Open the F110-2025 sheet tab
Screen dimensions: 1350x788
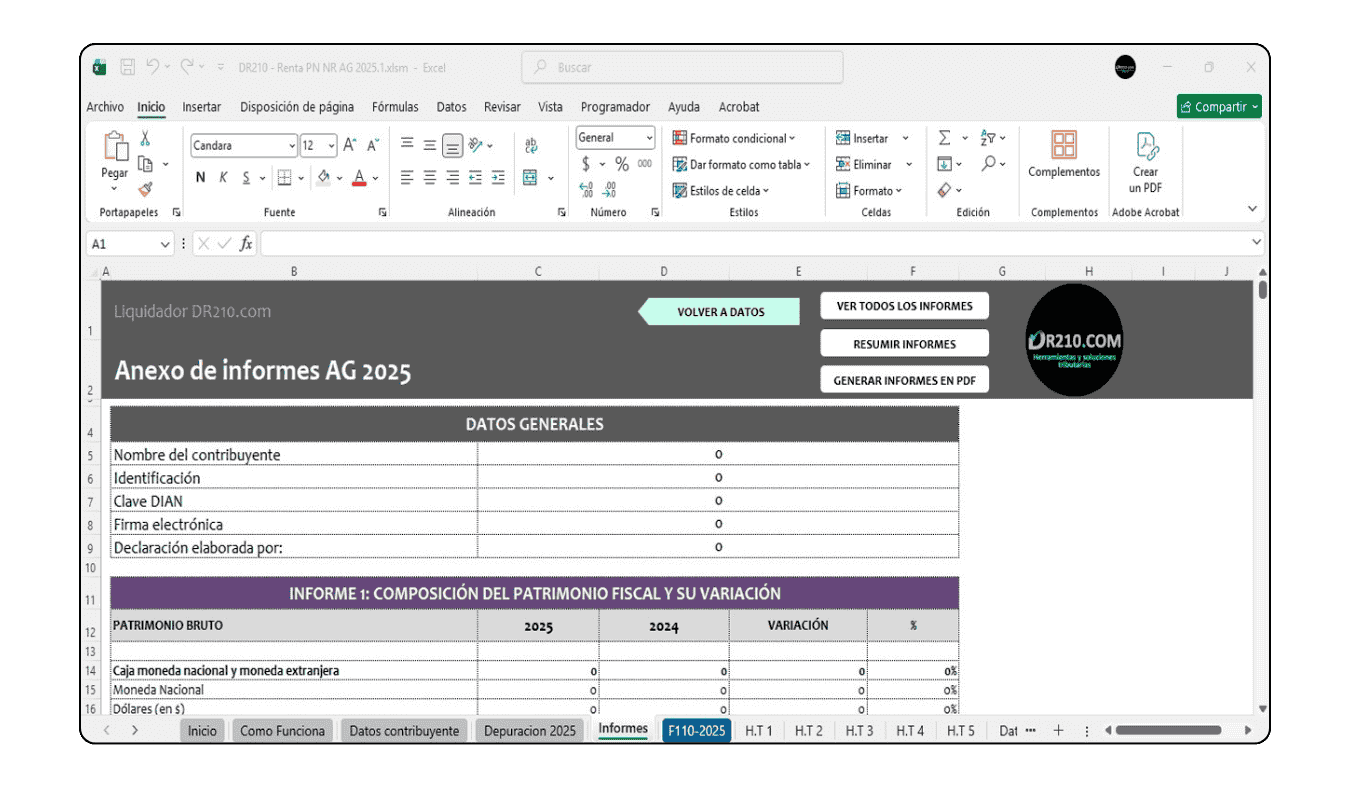(696, 730)
